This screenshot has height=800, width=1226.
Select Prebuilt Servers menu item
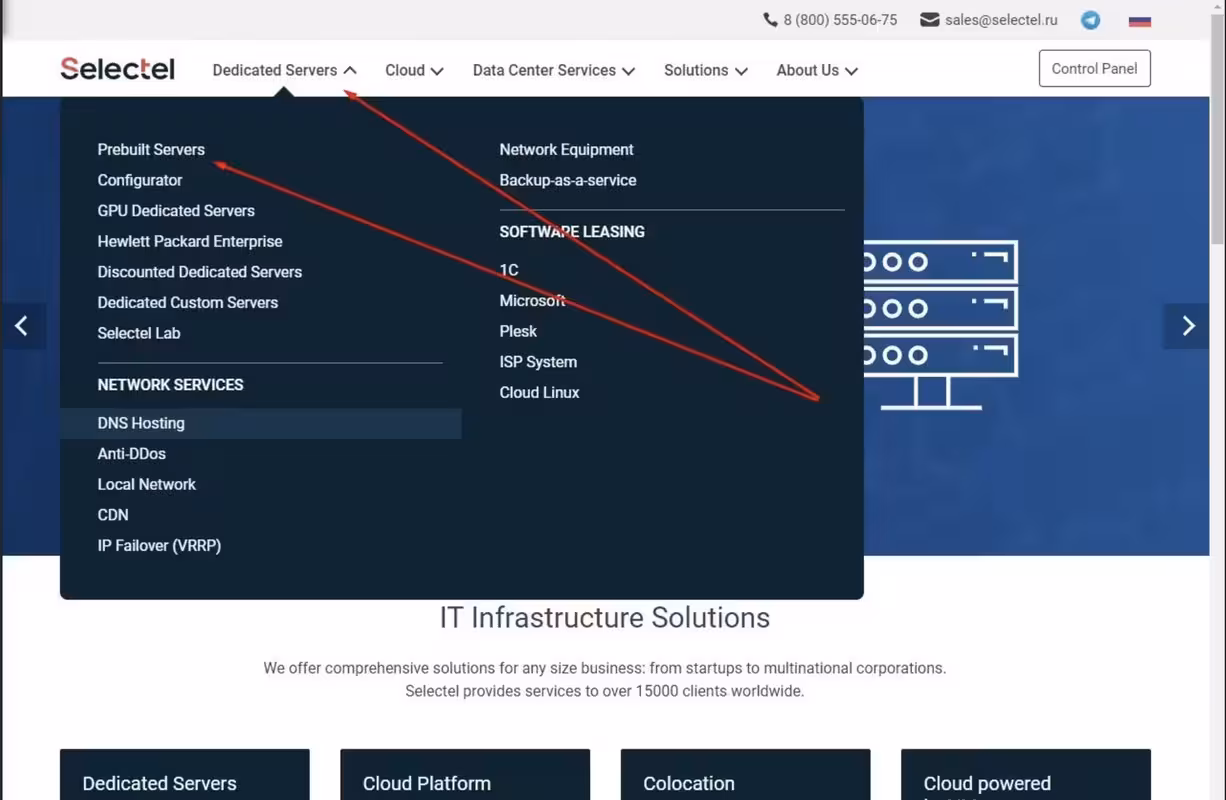[x=151, y=150]
